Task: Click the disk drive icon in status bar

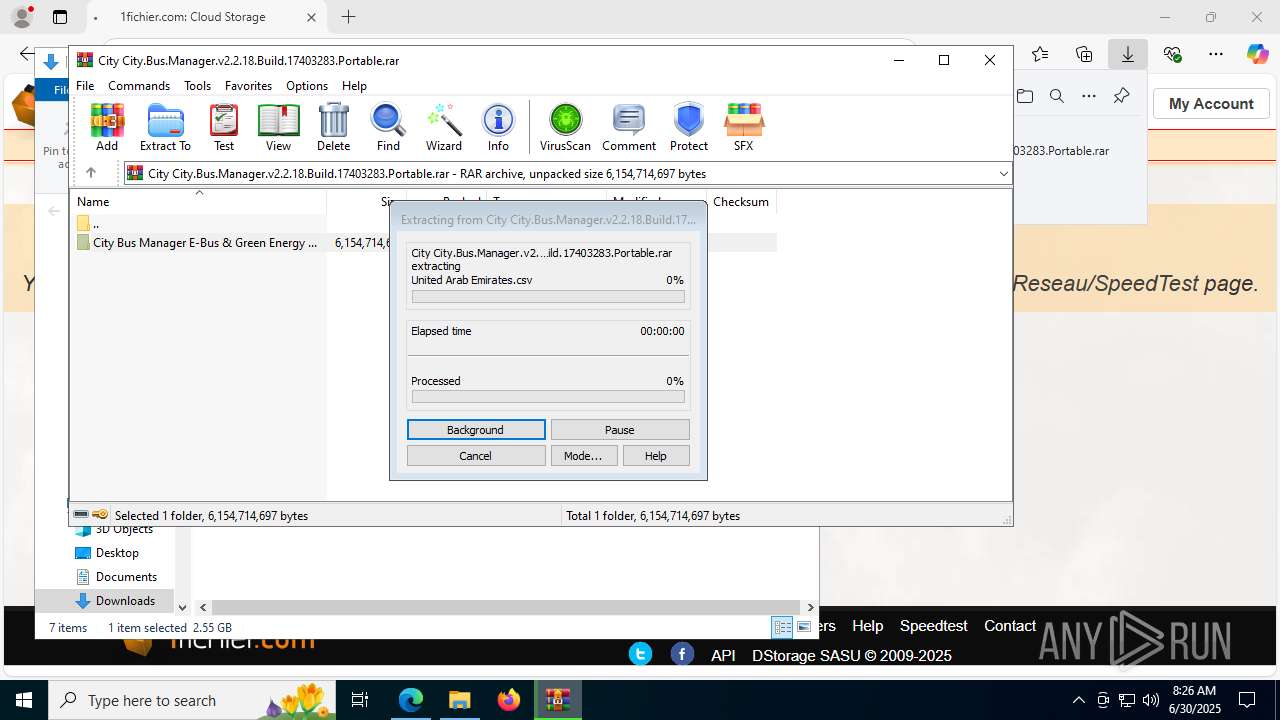Action: pyautogui.click(x=81, y=515)
